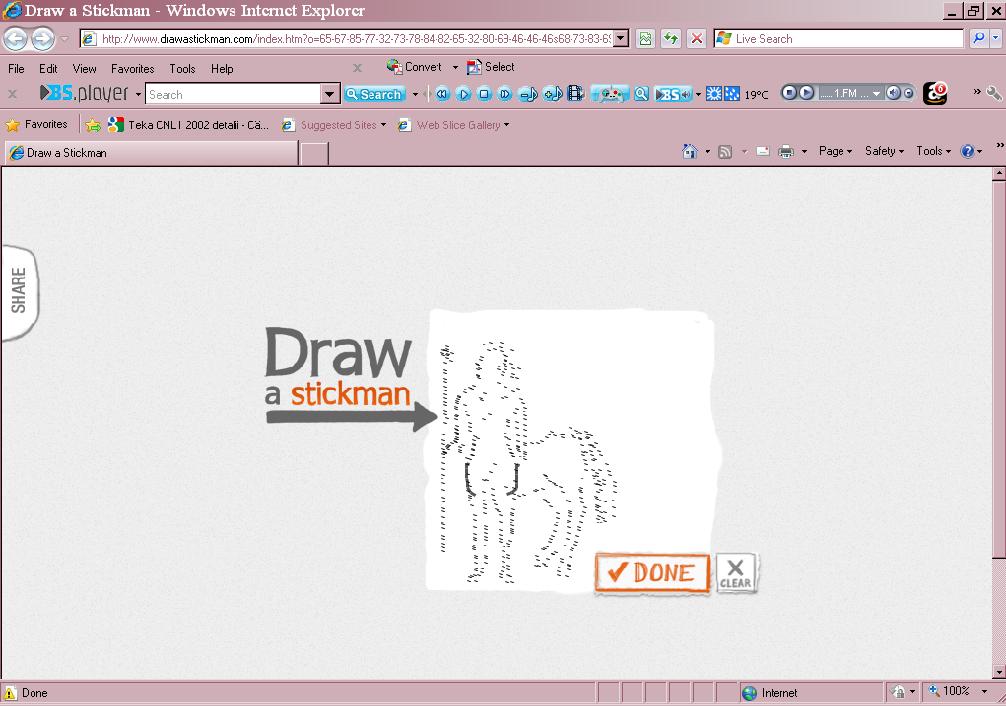1006x706 pixels.
Task: Change zoom level at 100% in status bar
Action: (957, 691)
